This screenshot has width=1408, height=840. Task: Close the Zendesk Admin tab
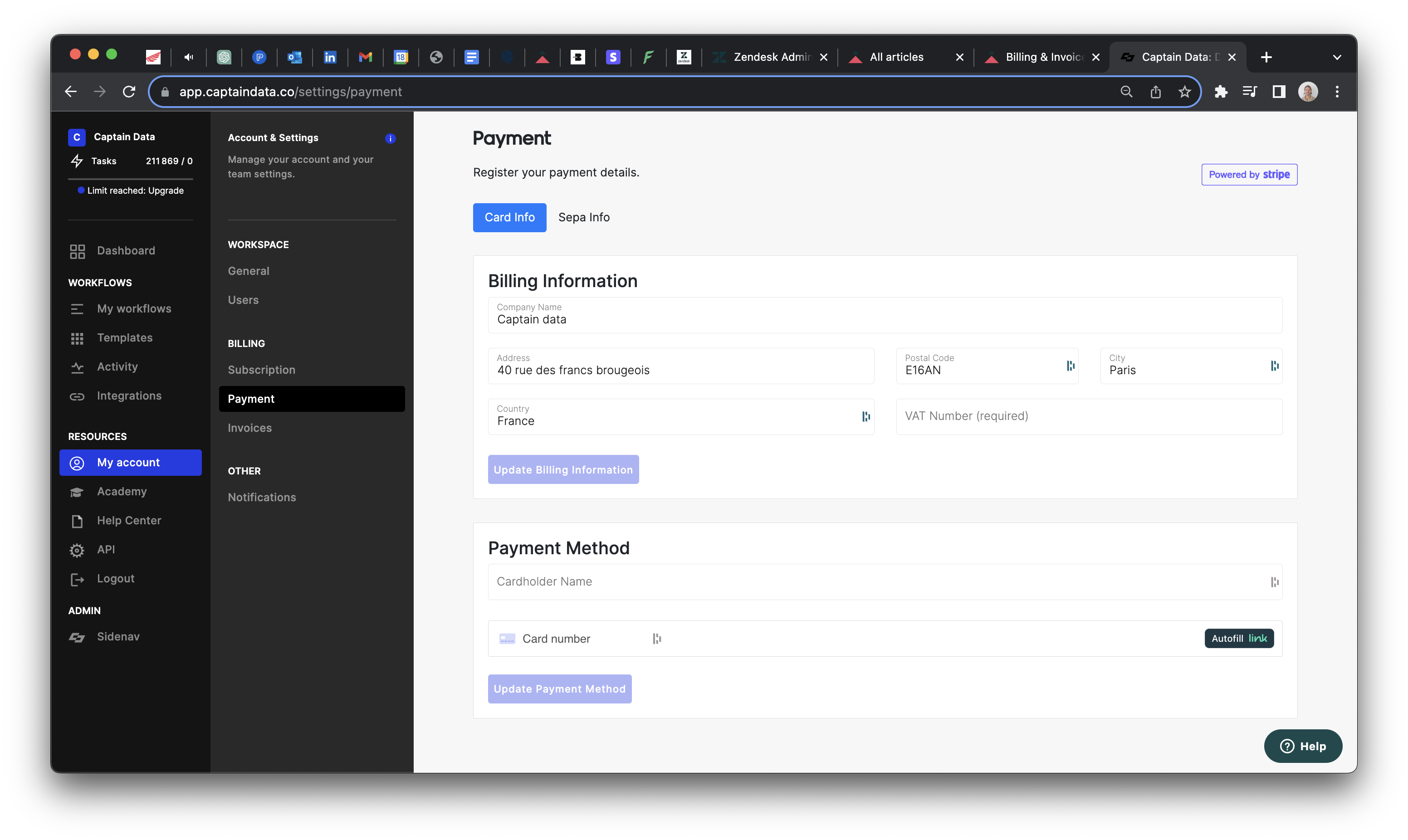pyautogui.click(x=824, y=57)
